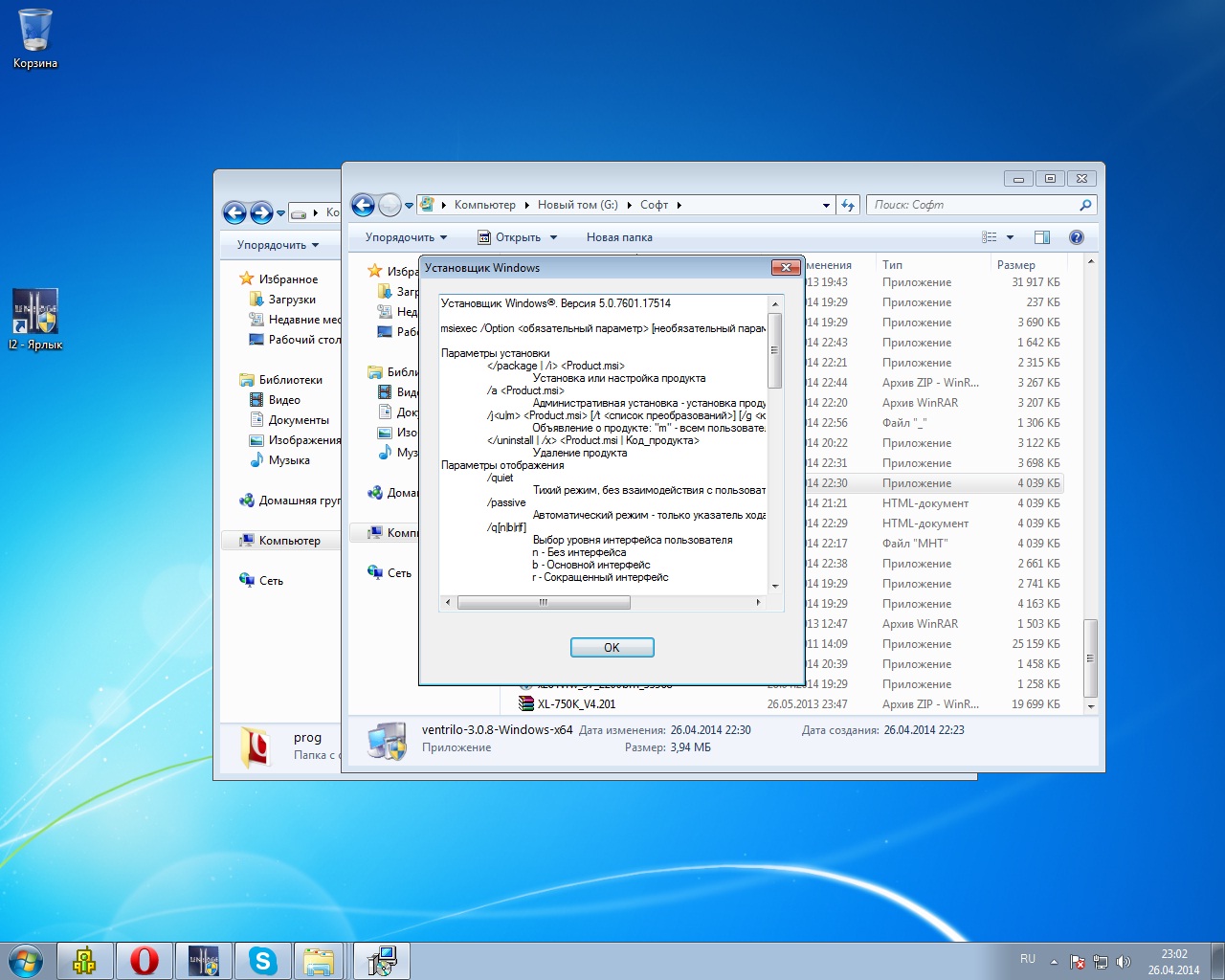Click the Explorer help question-mark icon
Viewport: 1225px width, 980px height.
tap(1076, 237)
